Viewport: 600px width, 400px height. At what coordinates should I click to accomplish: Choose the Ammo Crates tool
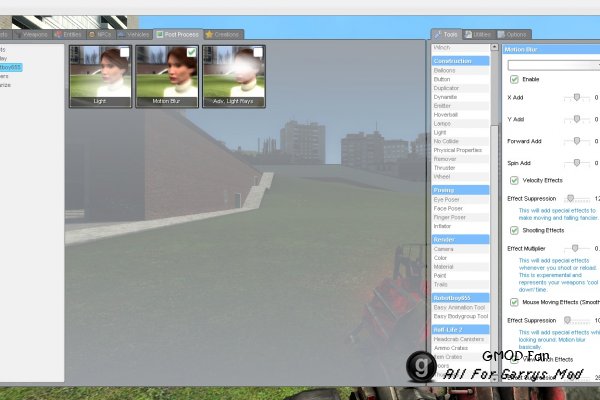pos(461,348)
